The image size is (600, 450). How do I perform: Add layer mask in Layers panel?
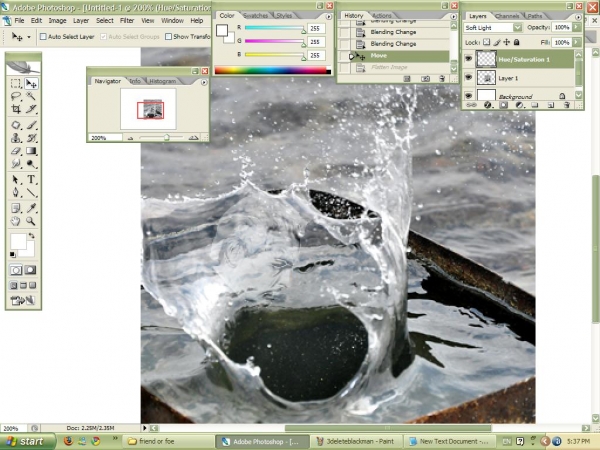pyautogui.click(x=504, y=105)
